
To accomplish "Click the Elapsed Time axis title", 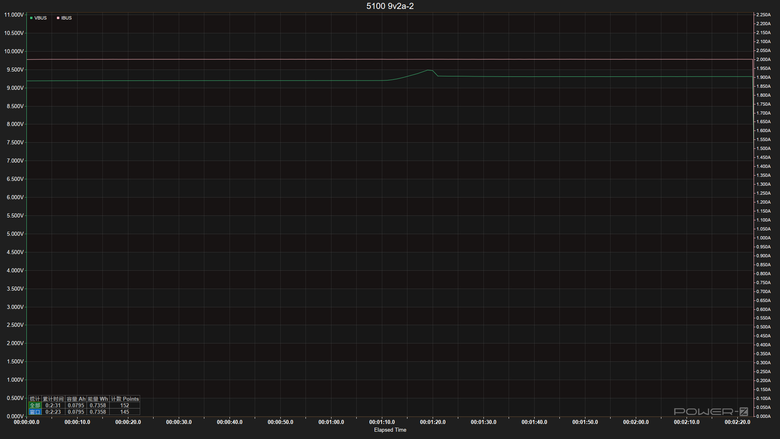I will [x=390, y=430].
